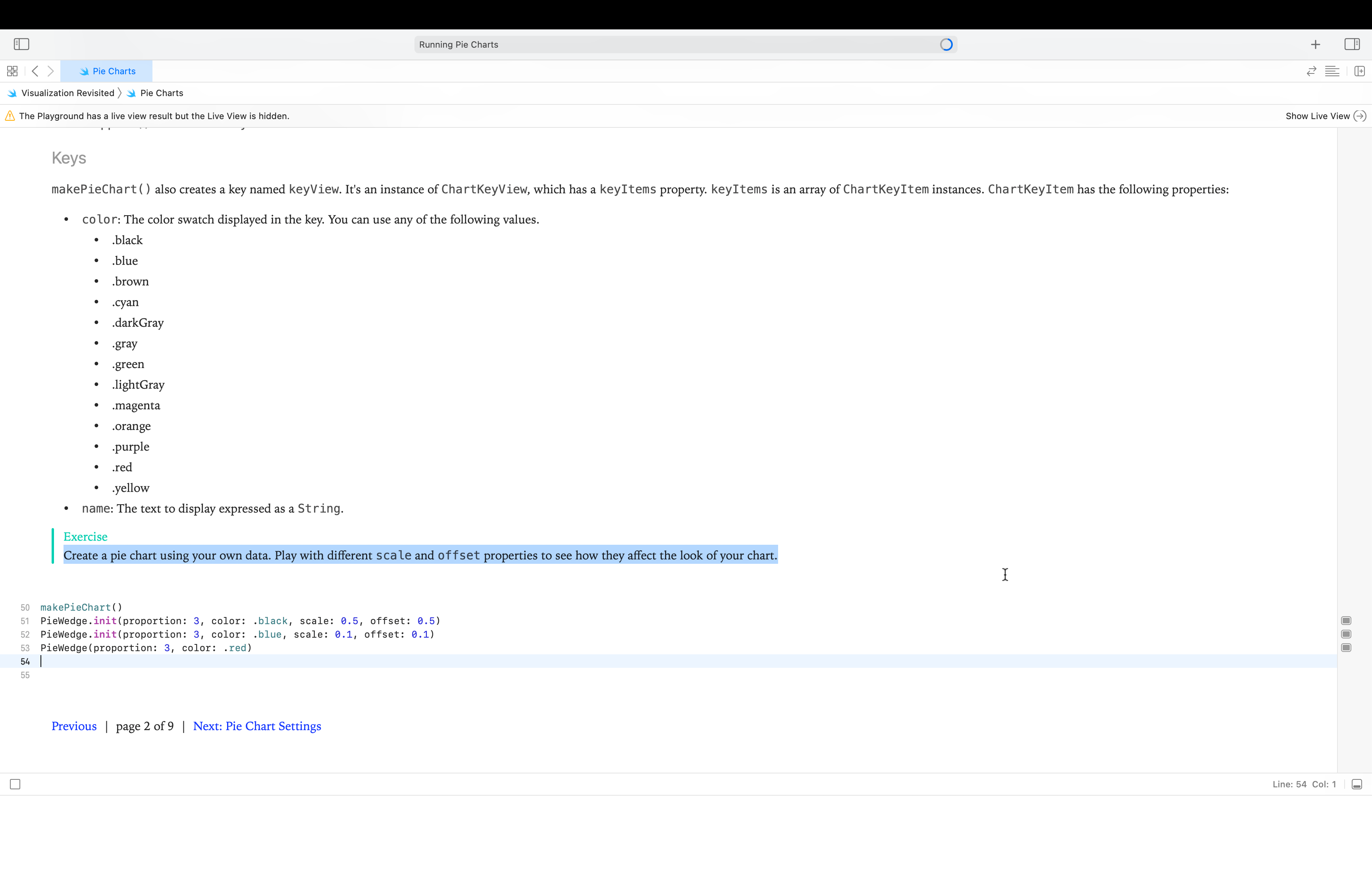This screenshot has height=887, width=1372.
Task: Expand Visualization Revisited breadcrumb
Action: point(67,93)
